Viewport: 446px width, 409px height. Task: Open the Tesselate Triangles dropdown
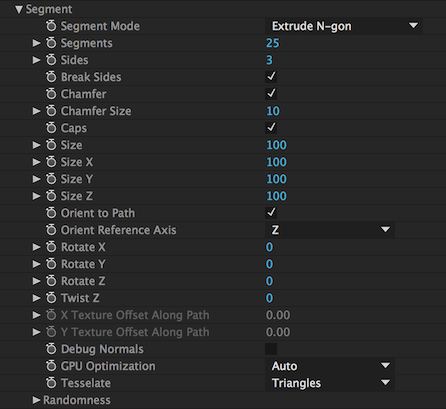click(x=330, y=383)
